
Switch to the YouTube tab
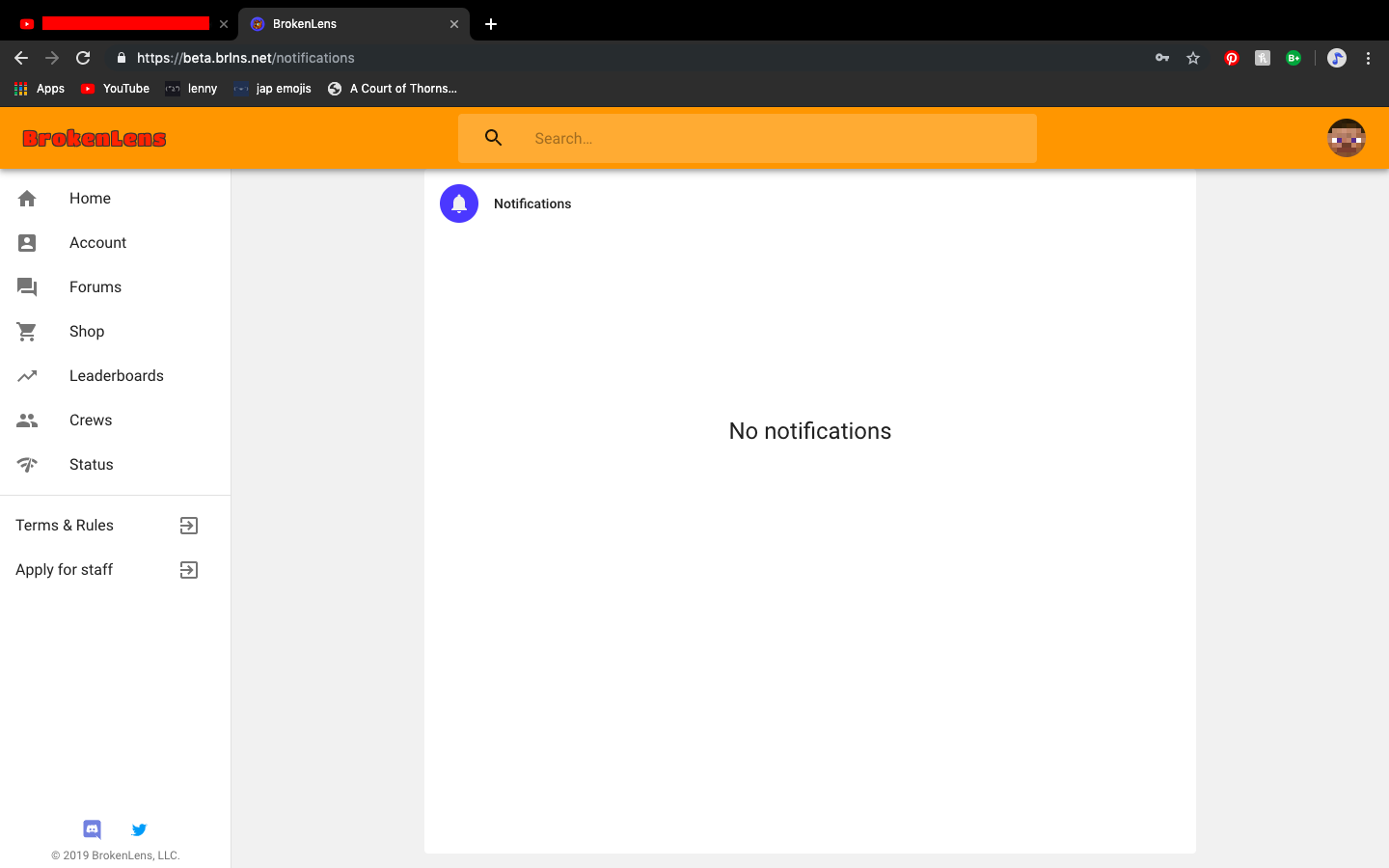pos(123,24)
